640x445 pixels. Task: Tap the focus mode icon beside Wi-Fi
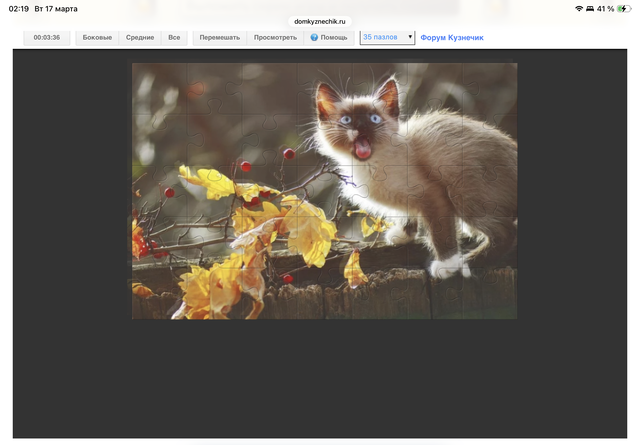click(590, 8)
